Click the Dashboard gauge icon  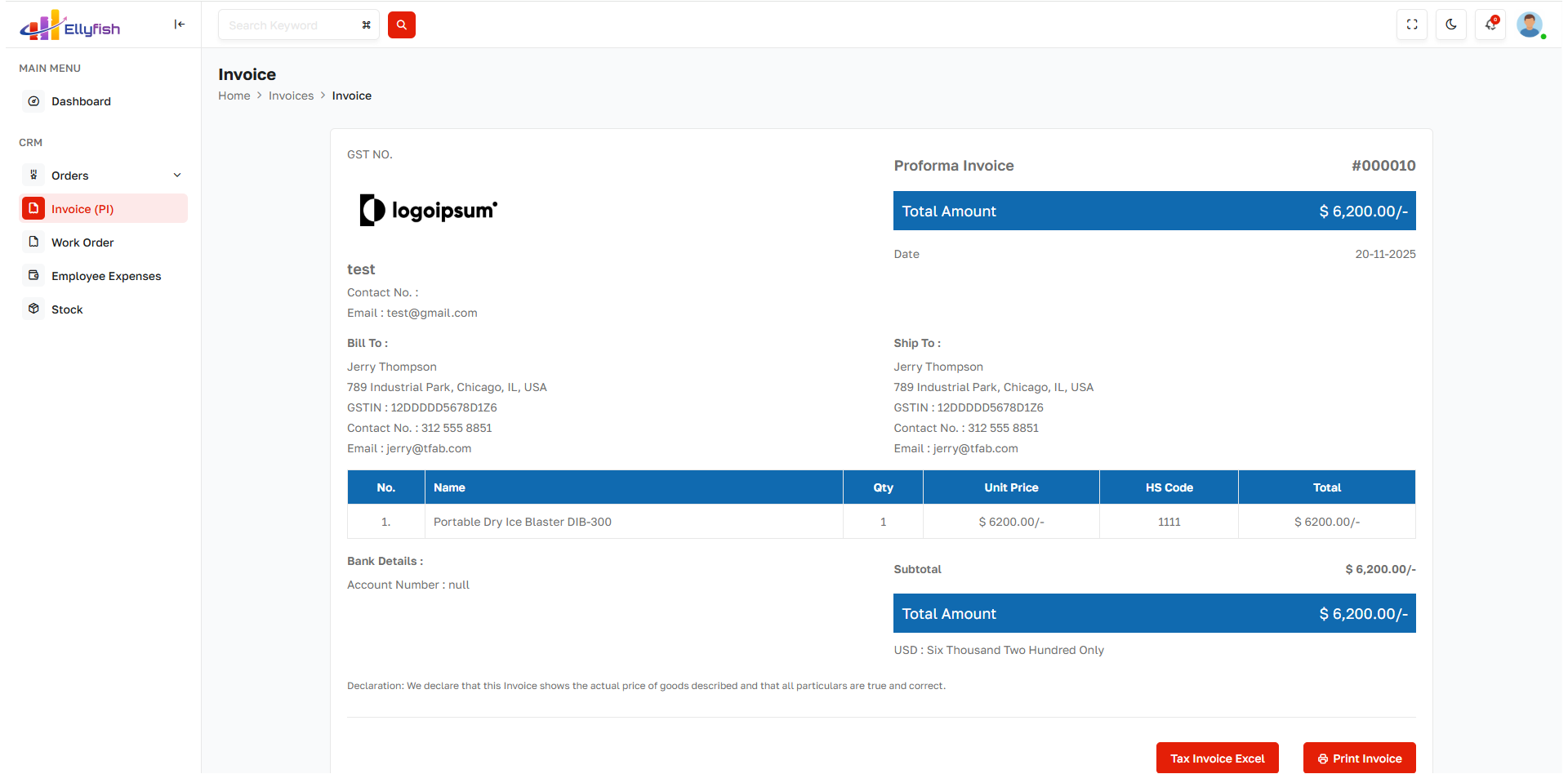coord(33,101)
